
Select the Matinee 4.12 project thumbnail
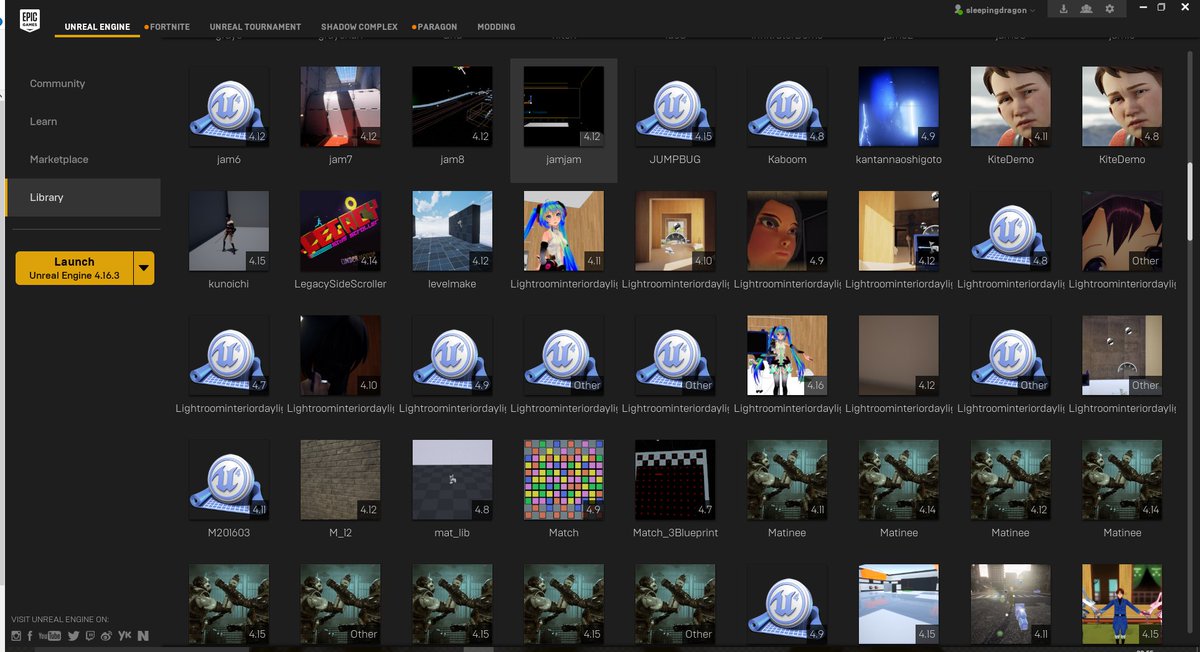pyautogui.click(x=1011, y=481)
